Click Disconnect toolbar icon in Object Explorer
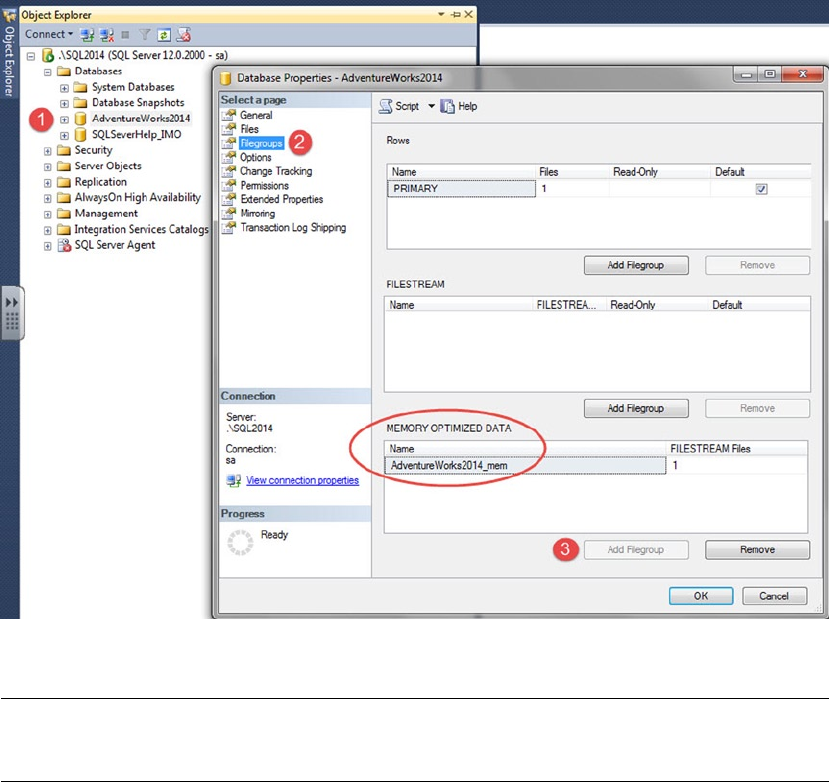 107,35
